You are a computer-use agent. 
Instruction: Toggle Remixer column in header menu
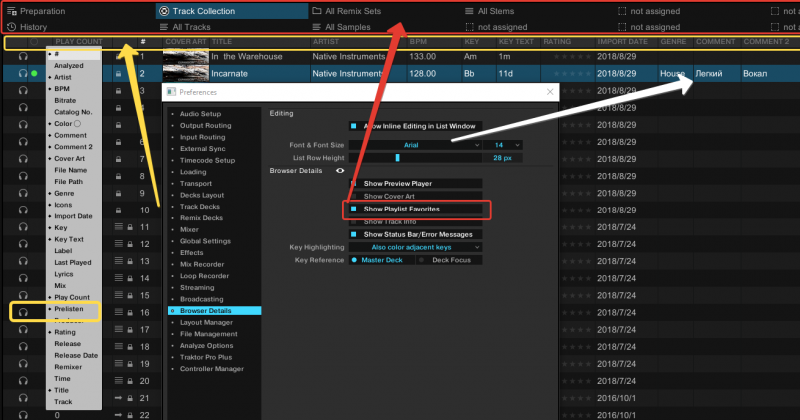pos(68,367)
